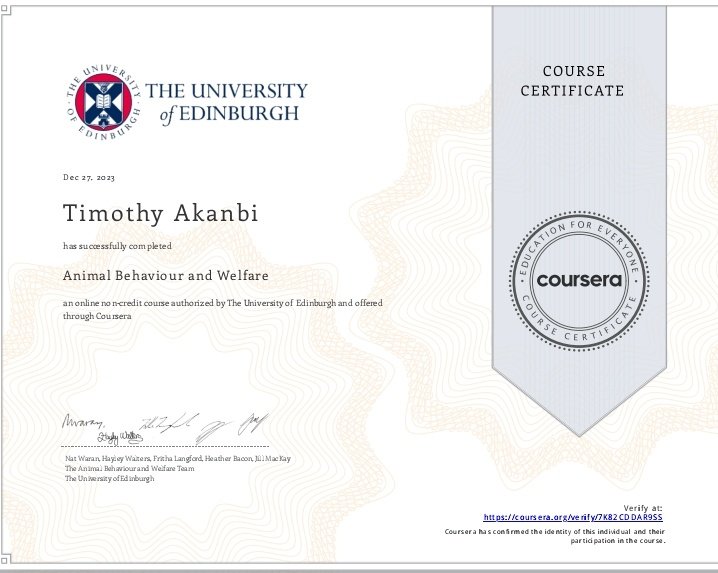Click the instructor names line starting Nat Waran

coord(178,458)
